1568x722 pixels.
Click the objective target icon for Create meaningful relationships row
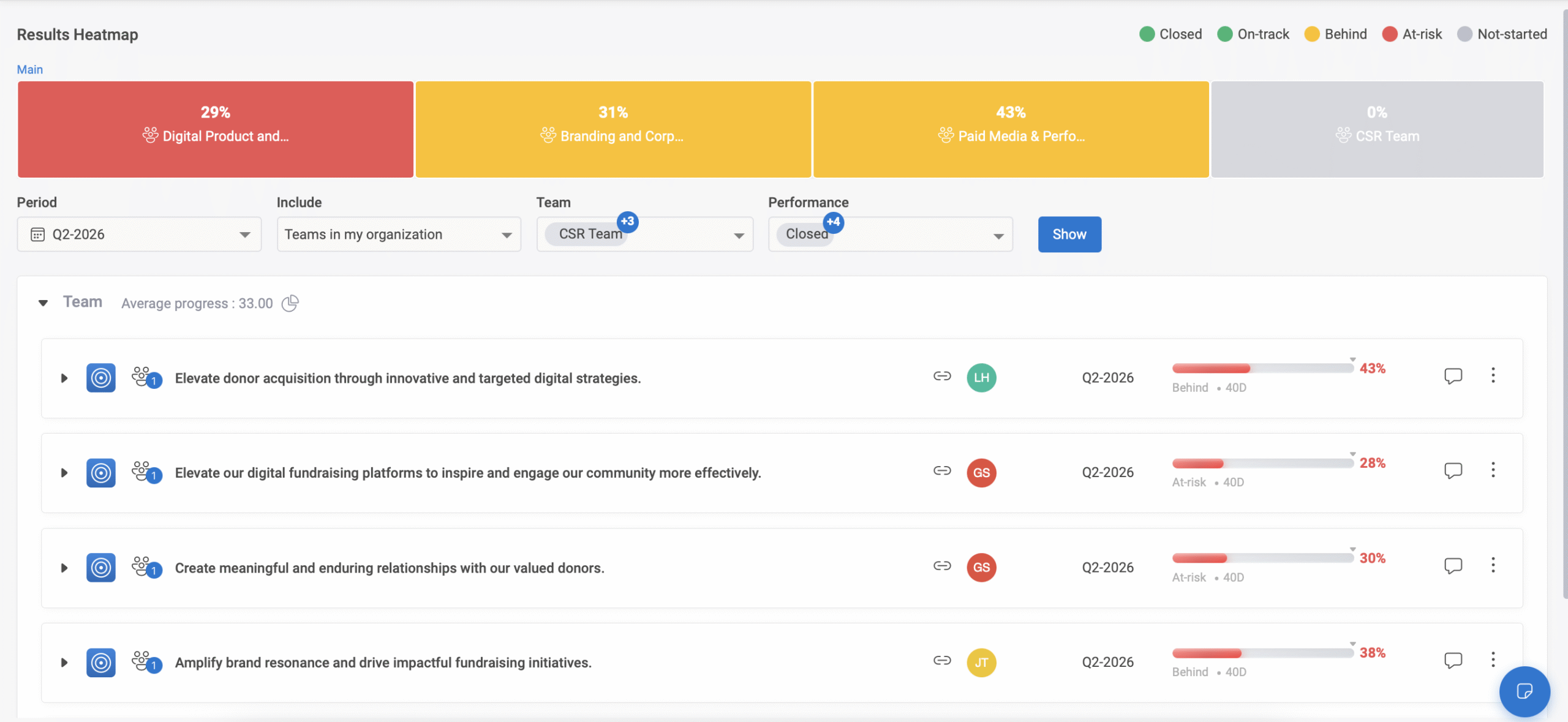click(101, 568)
